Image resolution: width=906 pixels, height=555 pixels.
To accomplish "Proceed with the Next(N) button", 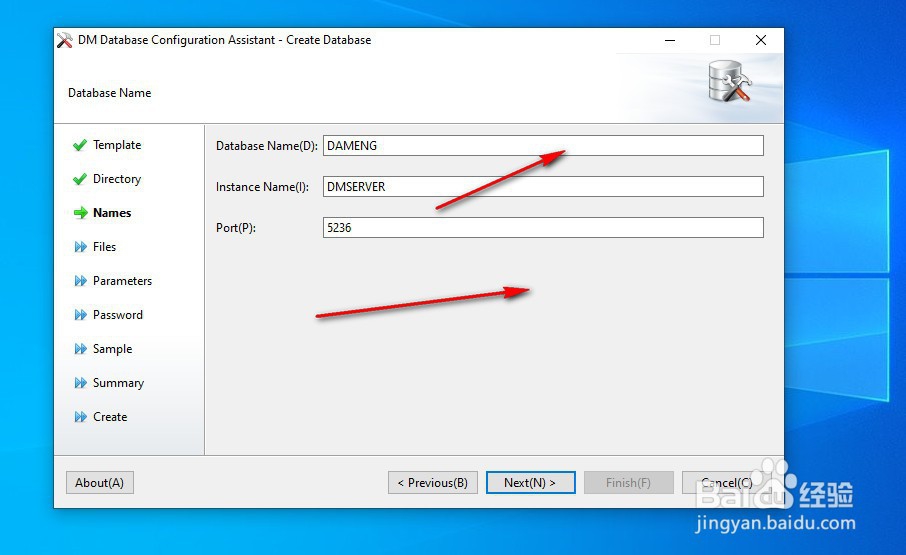I will (530, 483).
